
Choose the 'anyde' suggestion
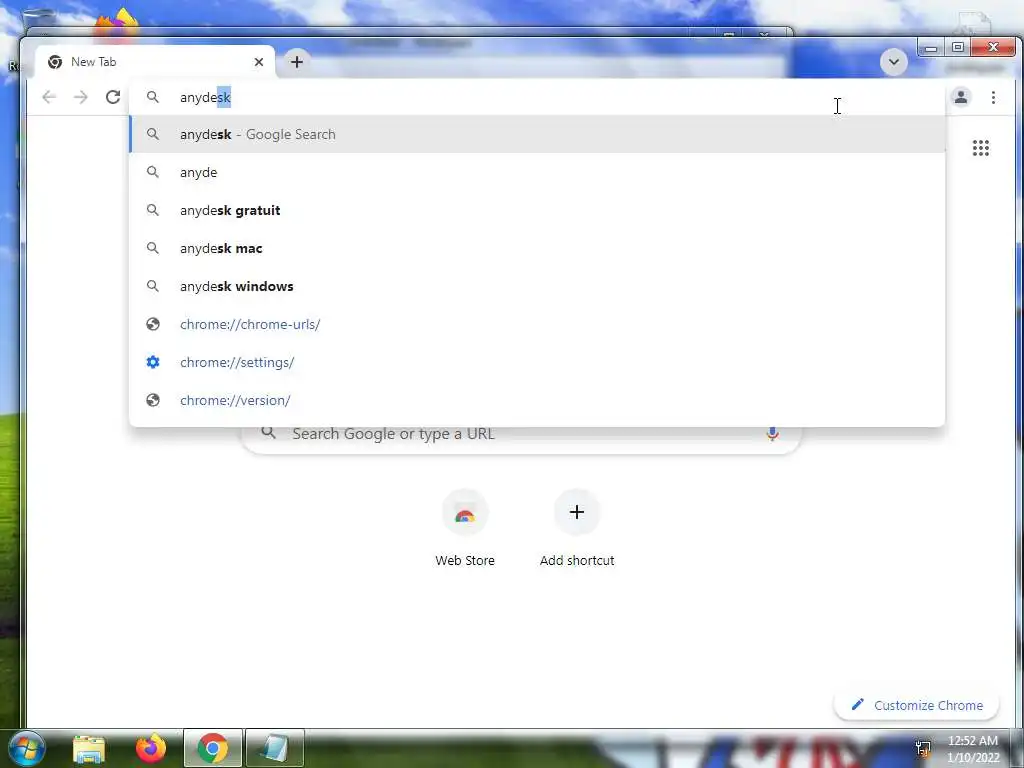[x=537, y=172]
